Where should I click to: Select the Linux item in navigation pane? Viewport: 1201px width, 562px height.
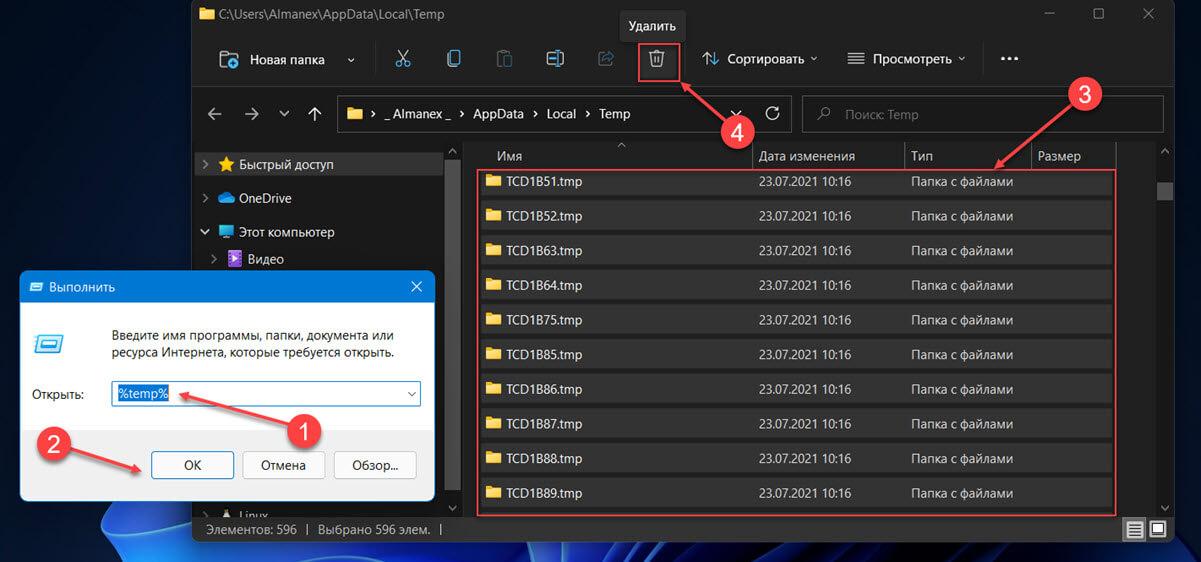tap(253, 514)
